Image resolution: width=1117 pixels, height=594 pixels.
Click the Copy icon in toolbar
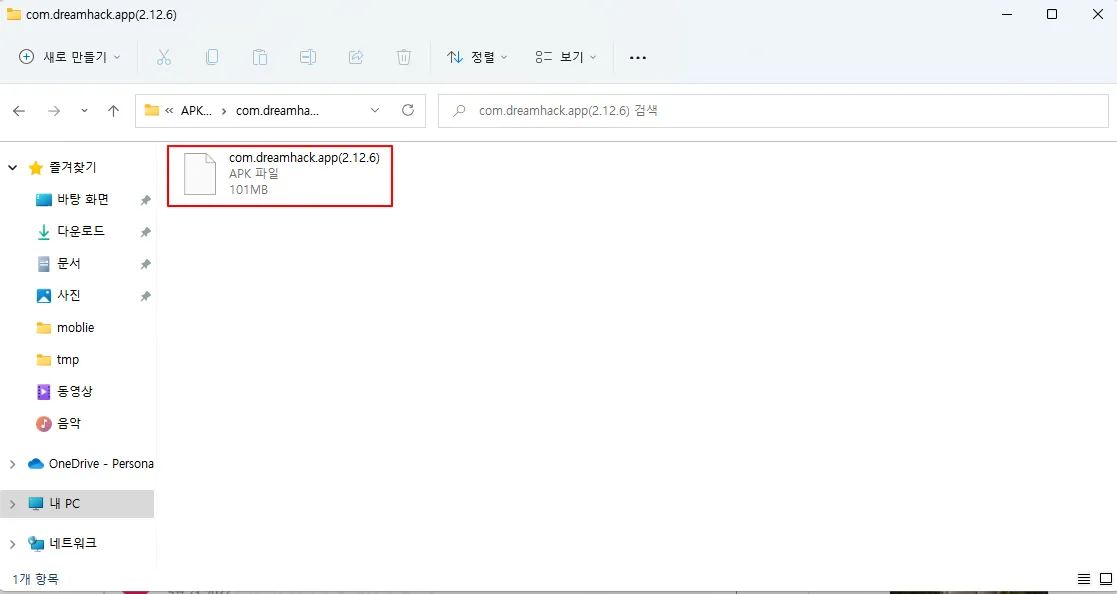coord(212,57)
